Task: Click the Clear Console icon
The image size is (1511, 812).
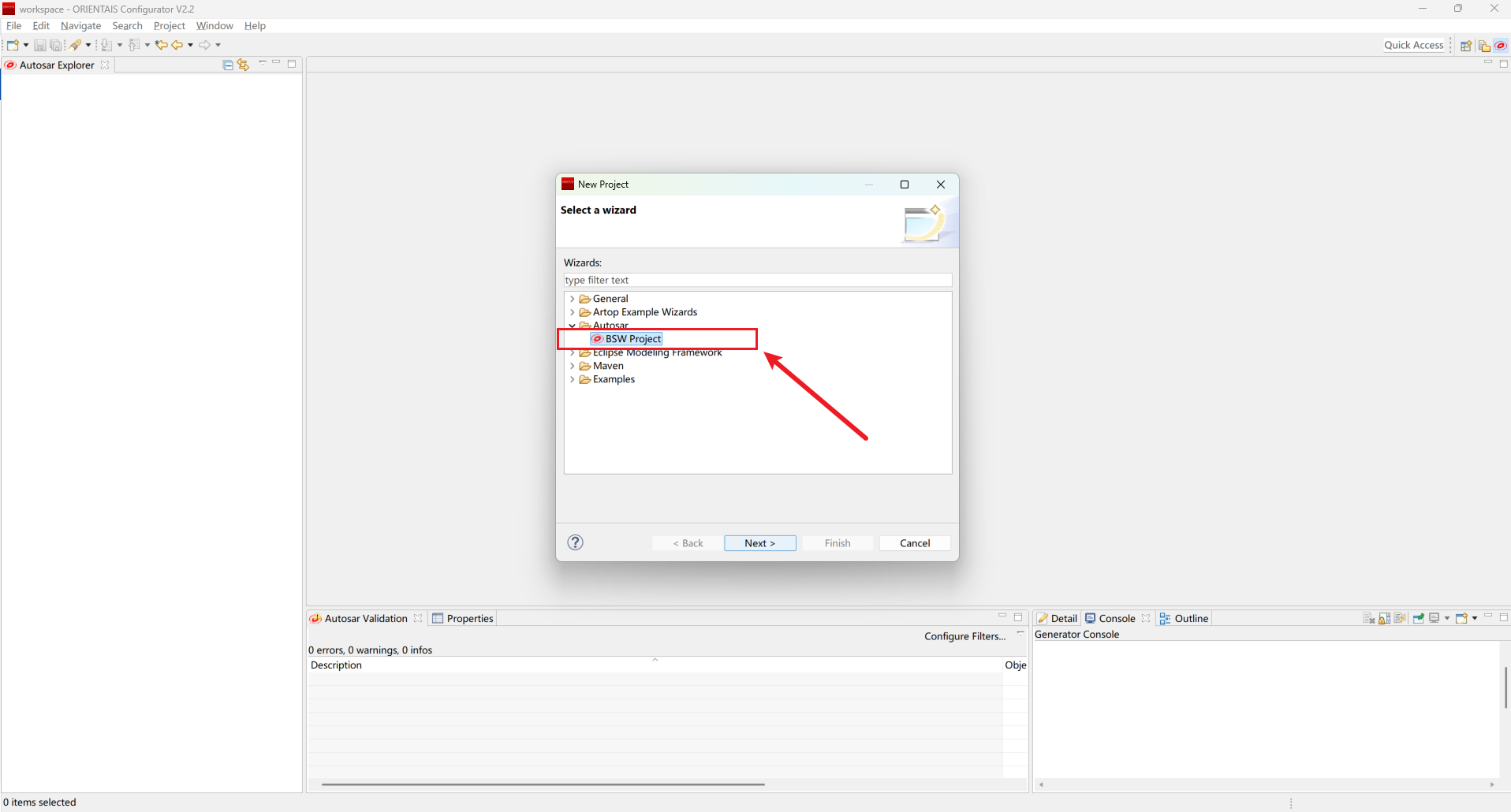Action: [x=1368, y=619]
